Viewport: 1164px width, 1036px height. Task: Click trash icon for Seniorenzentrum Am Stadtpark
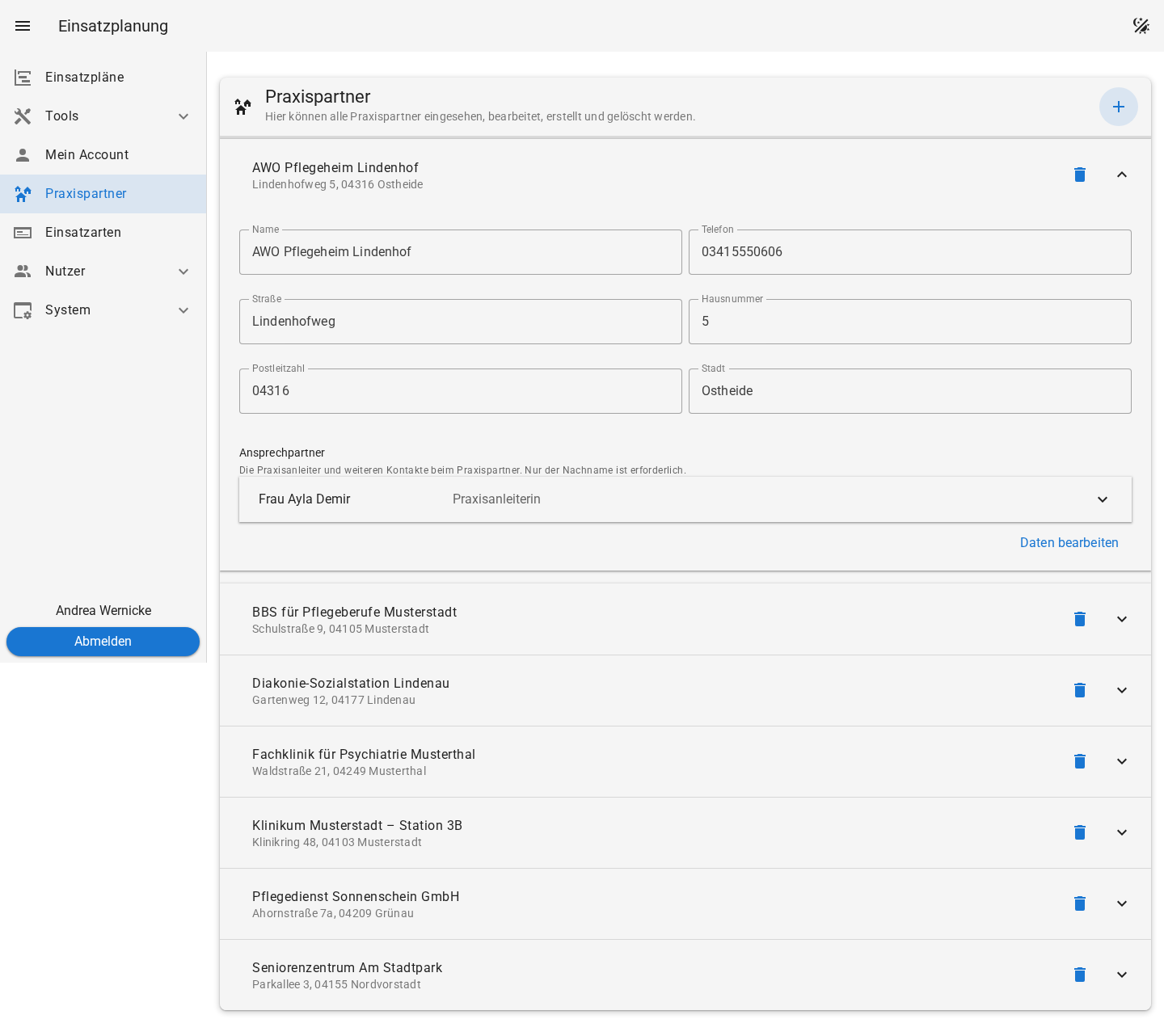coord(1080,975)
